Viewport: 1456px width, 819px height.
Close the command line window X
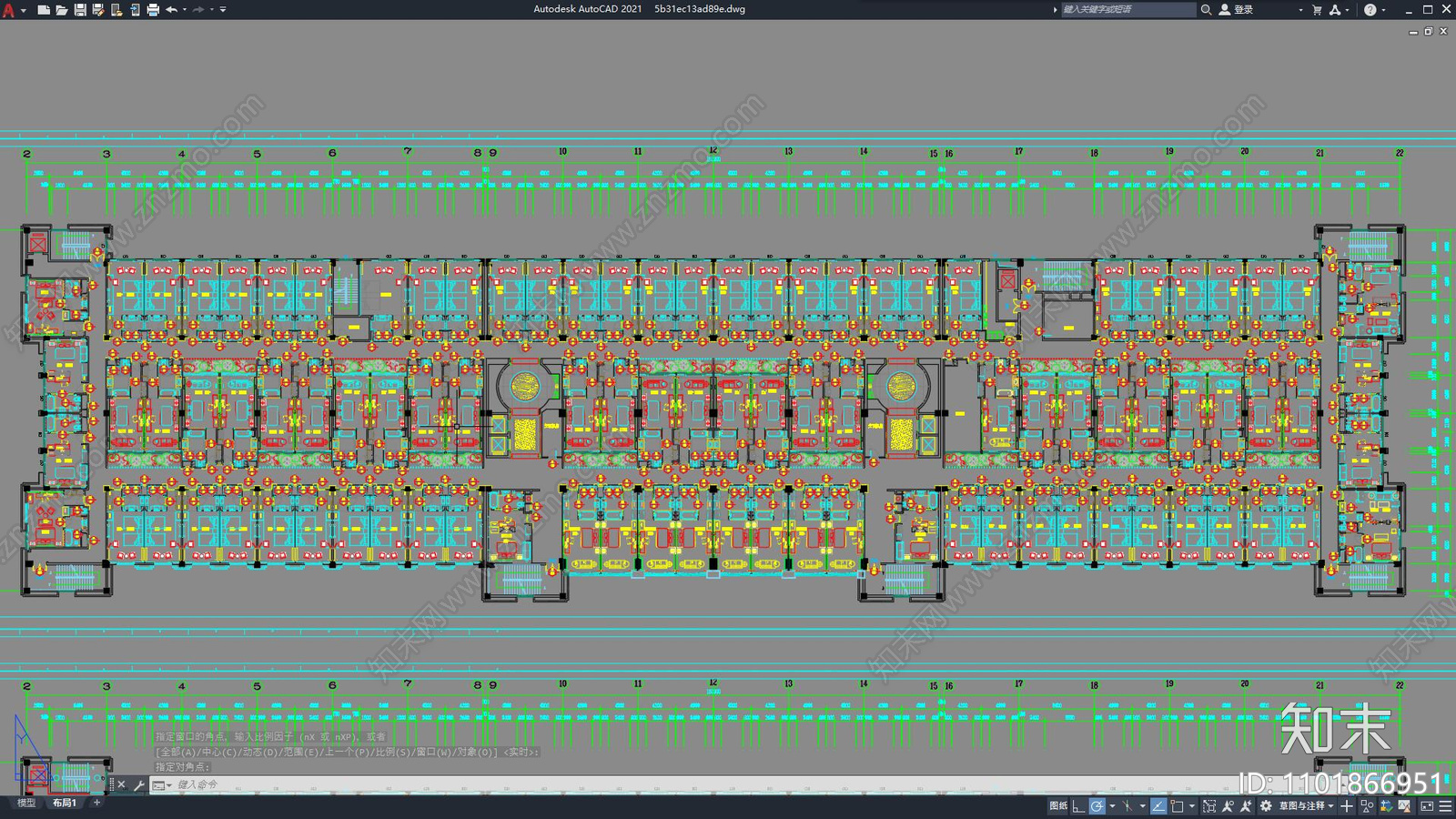tap(121, 784)
